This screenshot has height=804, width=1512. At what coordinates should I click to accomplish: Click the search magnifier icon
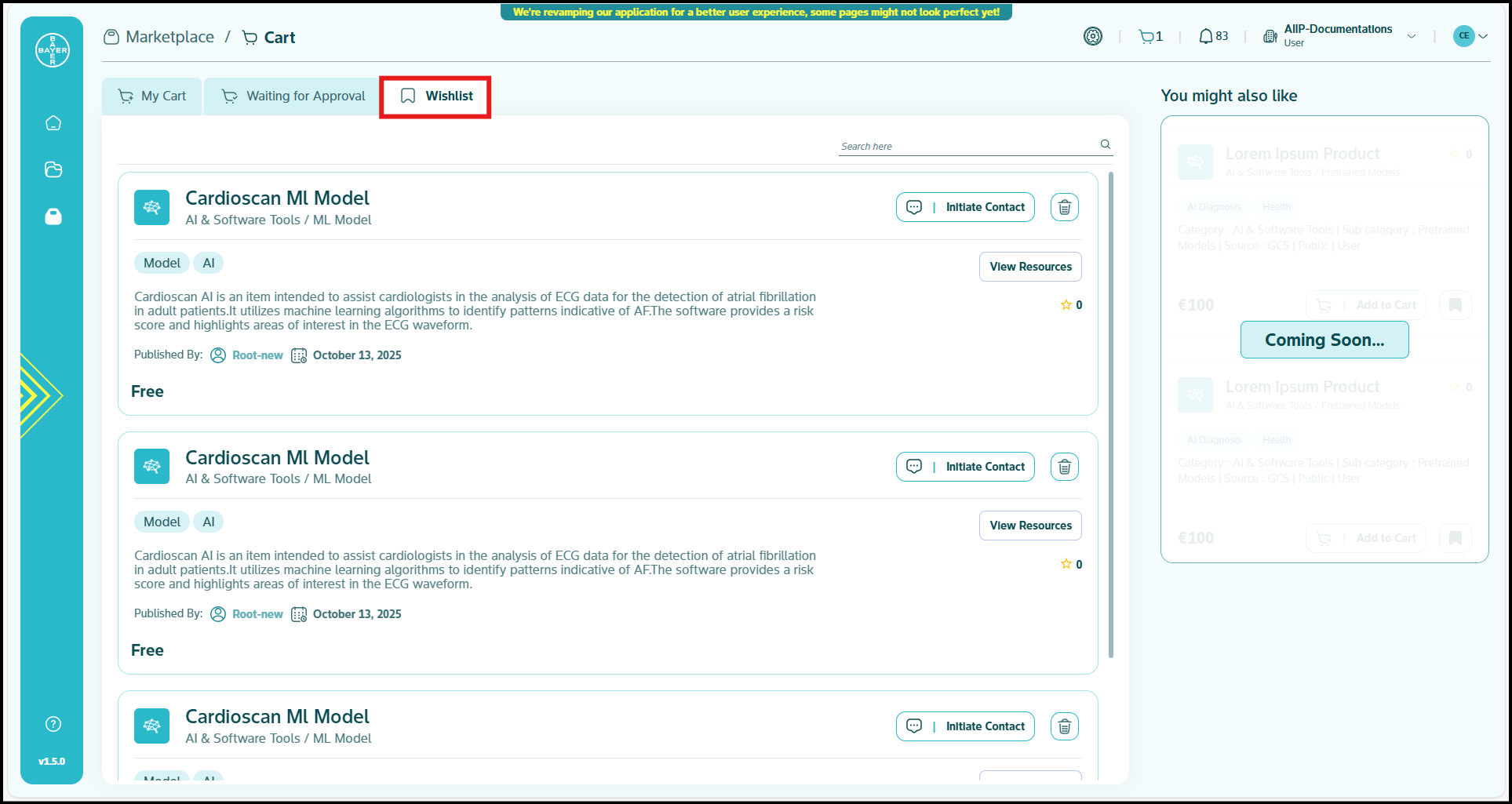point(1105,144)
